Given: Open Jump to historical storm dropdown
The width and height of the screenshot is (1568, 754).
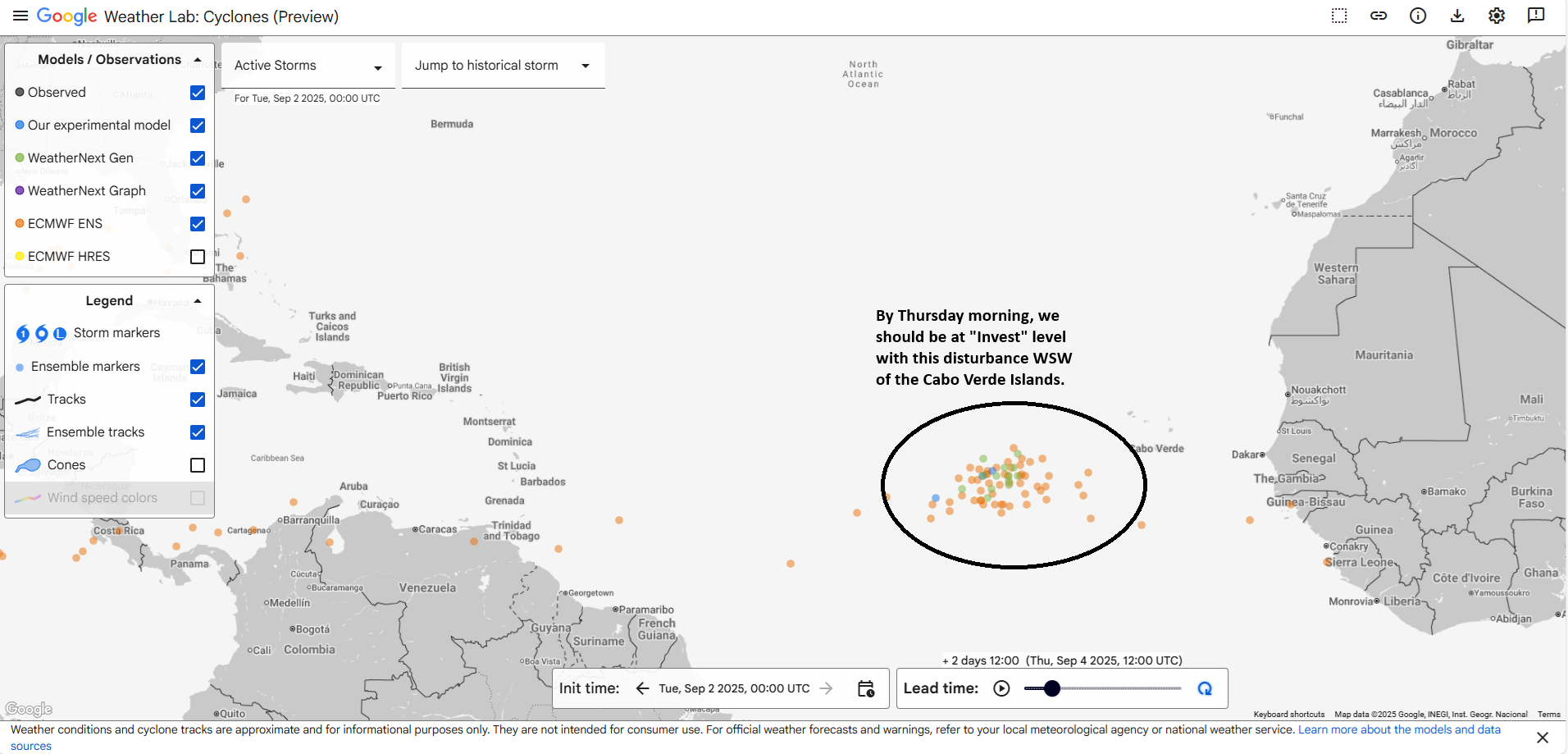Looking at the screenshot, I should point(504,66).
